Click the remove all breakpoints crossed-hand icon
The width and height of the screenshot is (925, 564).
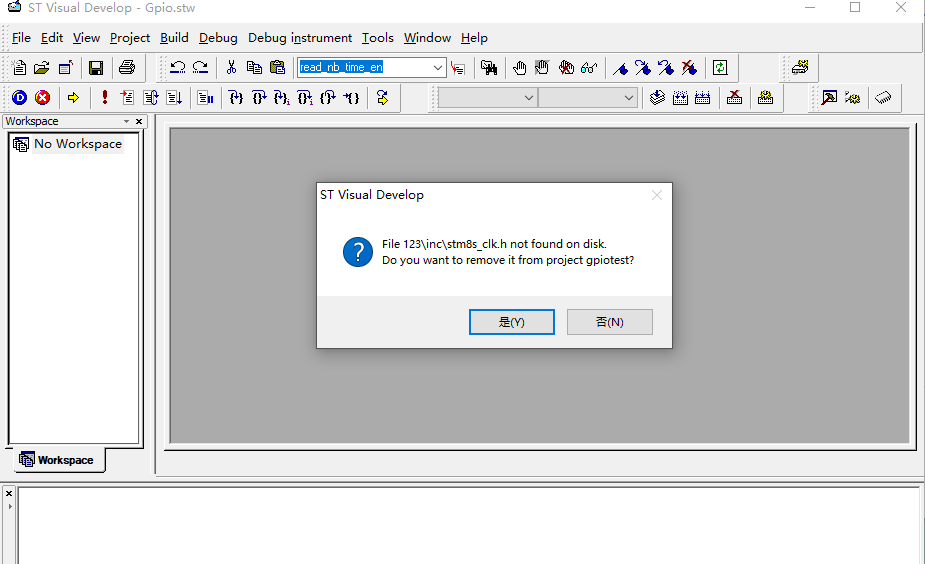click(566, 68)
